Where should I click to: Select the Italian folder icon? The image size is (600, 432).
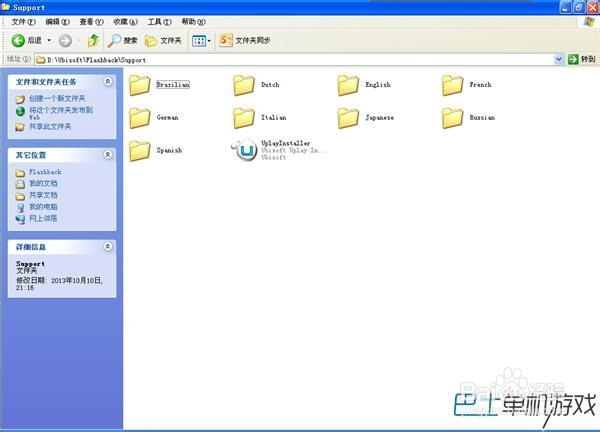click(244, 118)
